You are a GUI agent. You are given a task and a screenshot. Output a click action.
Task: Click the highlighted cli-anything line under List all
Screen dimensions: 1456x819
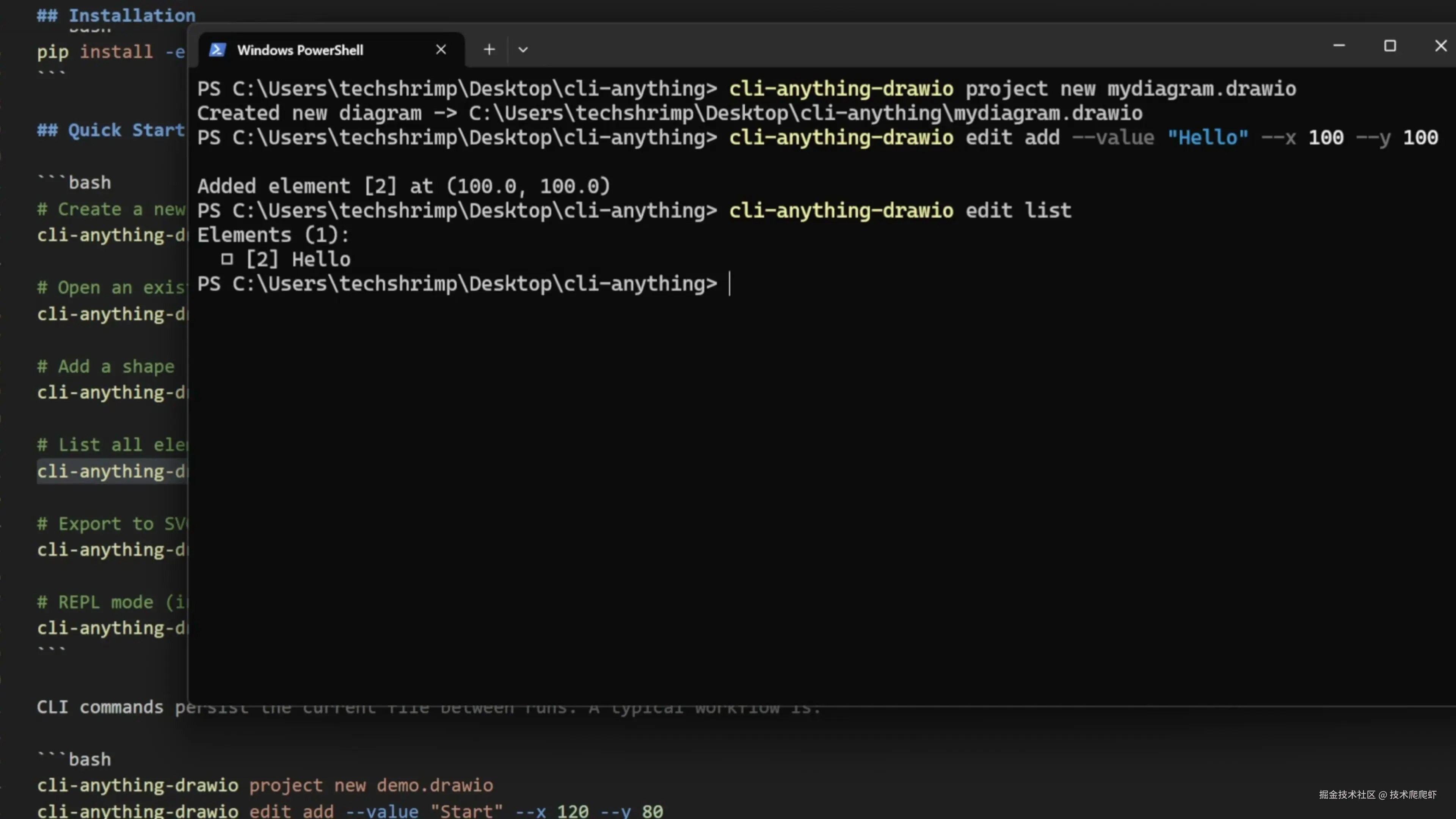[111, 471]
